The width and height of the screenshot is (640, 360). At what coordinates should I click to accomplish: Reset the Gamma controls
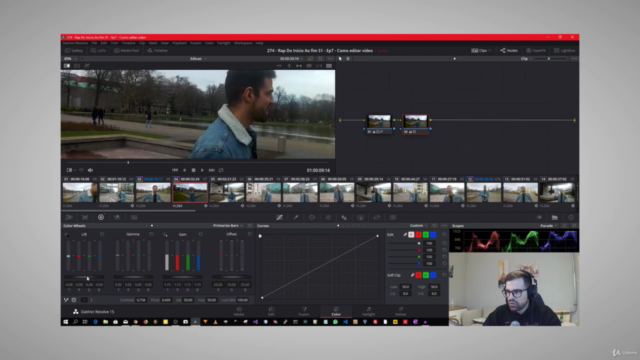click(151, 234)
